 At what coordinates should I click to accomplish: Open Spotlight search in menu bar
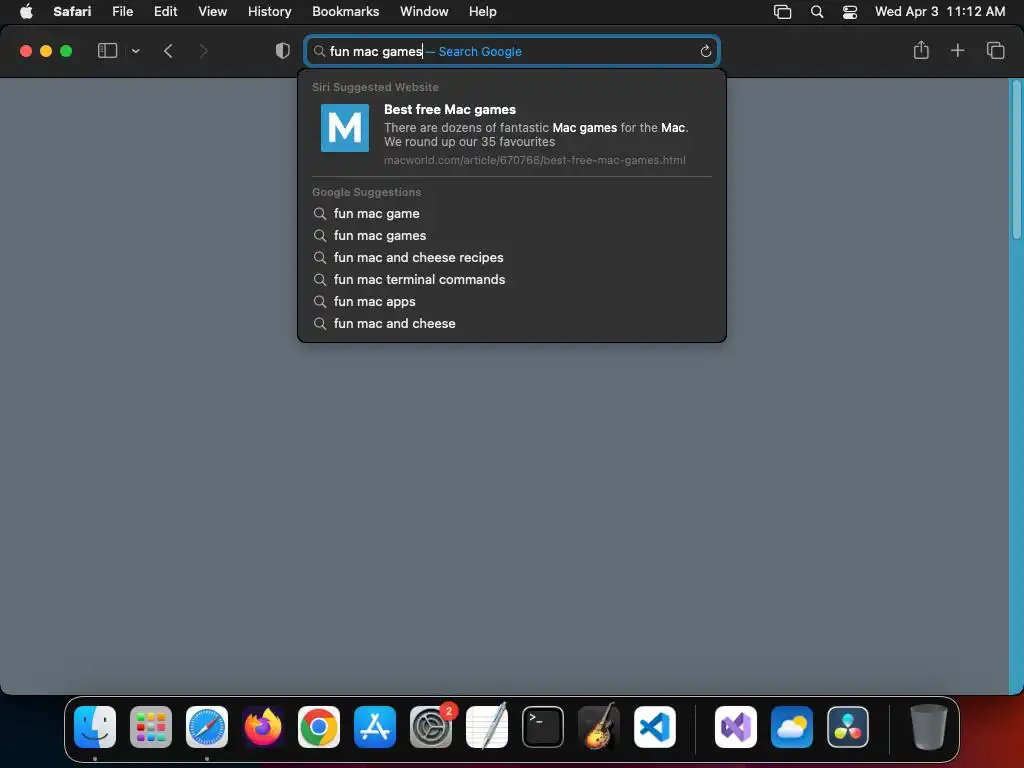click(x=816, y=12)
